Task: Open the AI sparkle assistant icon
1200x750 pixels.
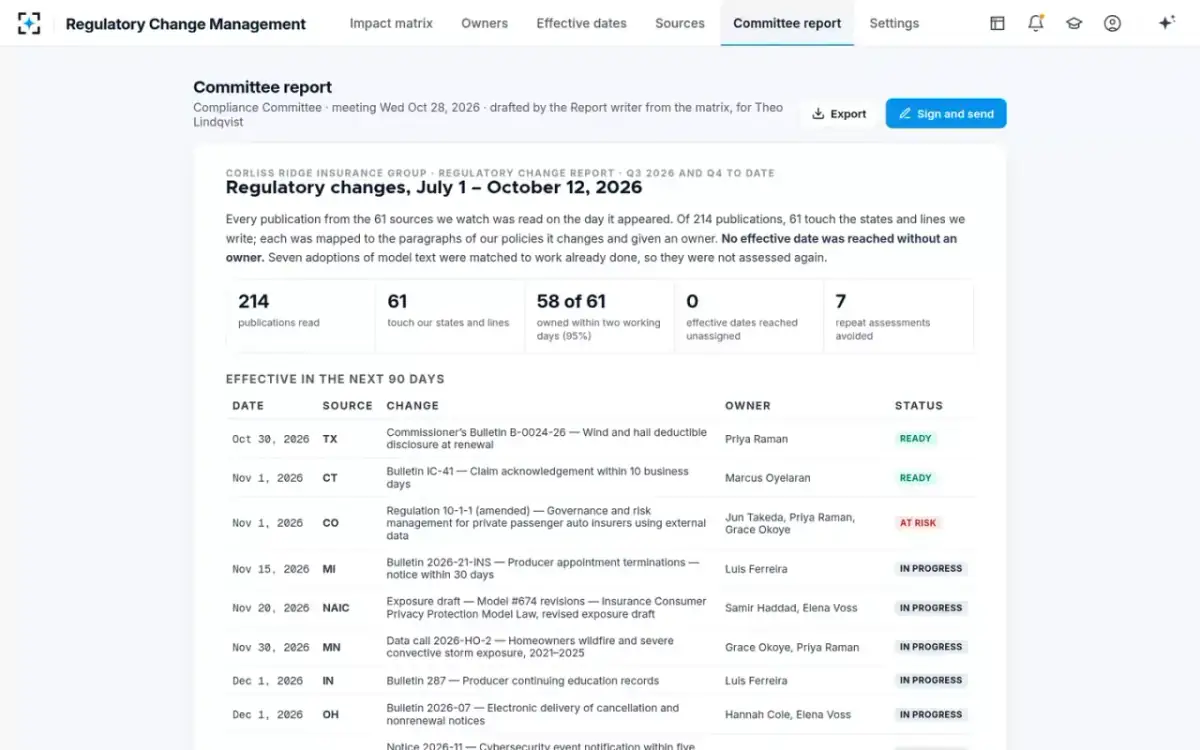Action: click(1166, 23)
